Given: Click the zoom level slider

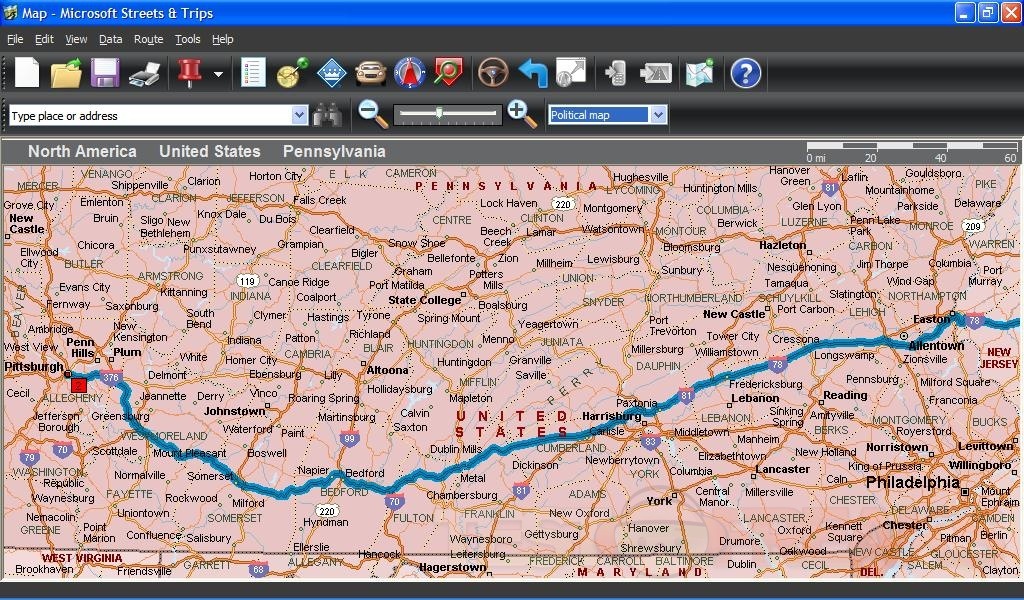Looking at the screenshot, I should [446, 114].
